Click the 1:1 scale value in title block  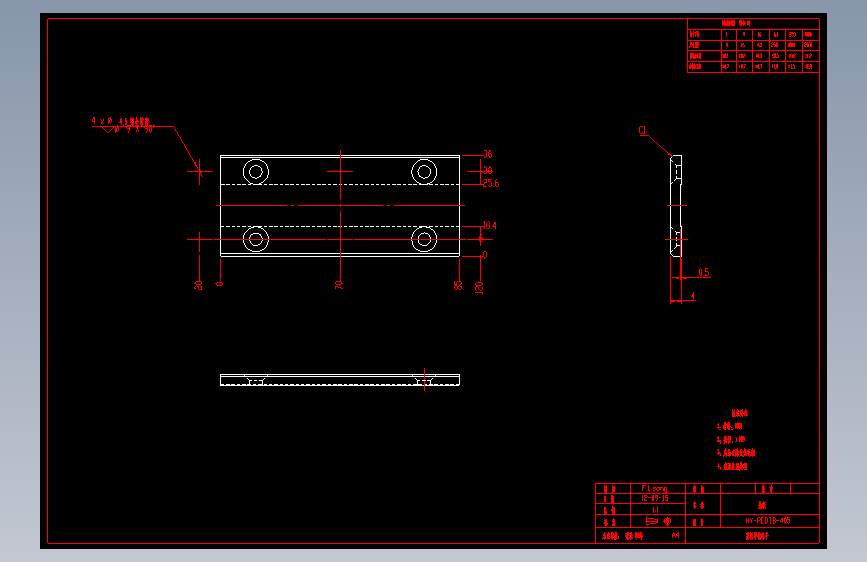[655, 510]
